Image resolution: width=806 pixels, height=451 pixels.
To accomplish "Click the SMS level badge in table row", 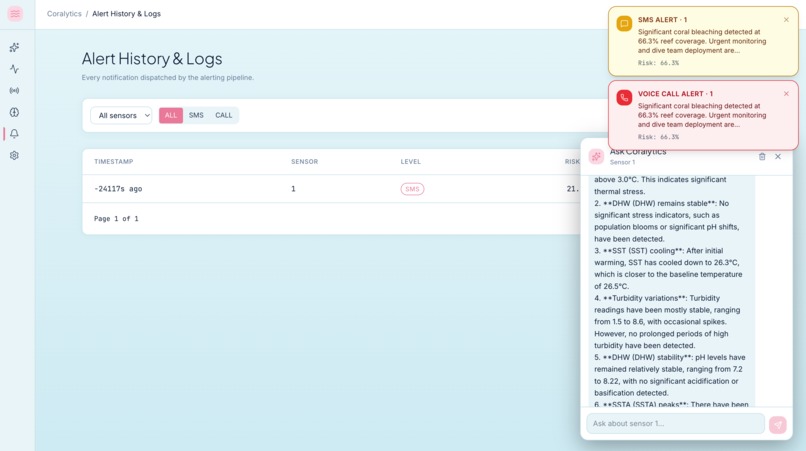I will [x=412, y=189].
